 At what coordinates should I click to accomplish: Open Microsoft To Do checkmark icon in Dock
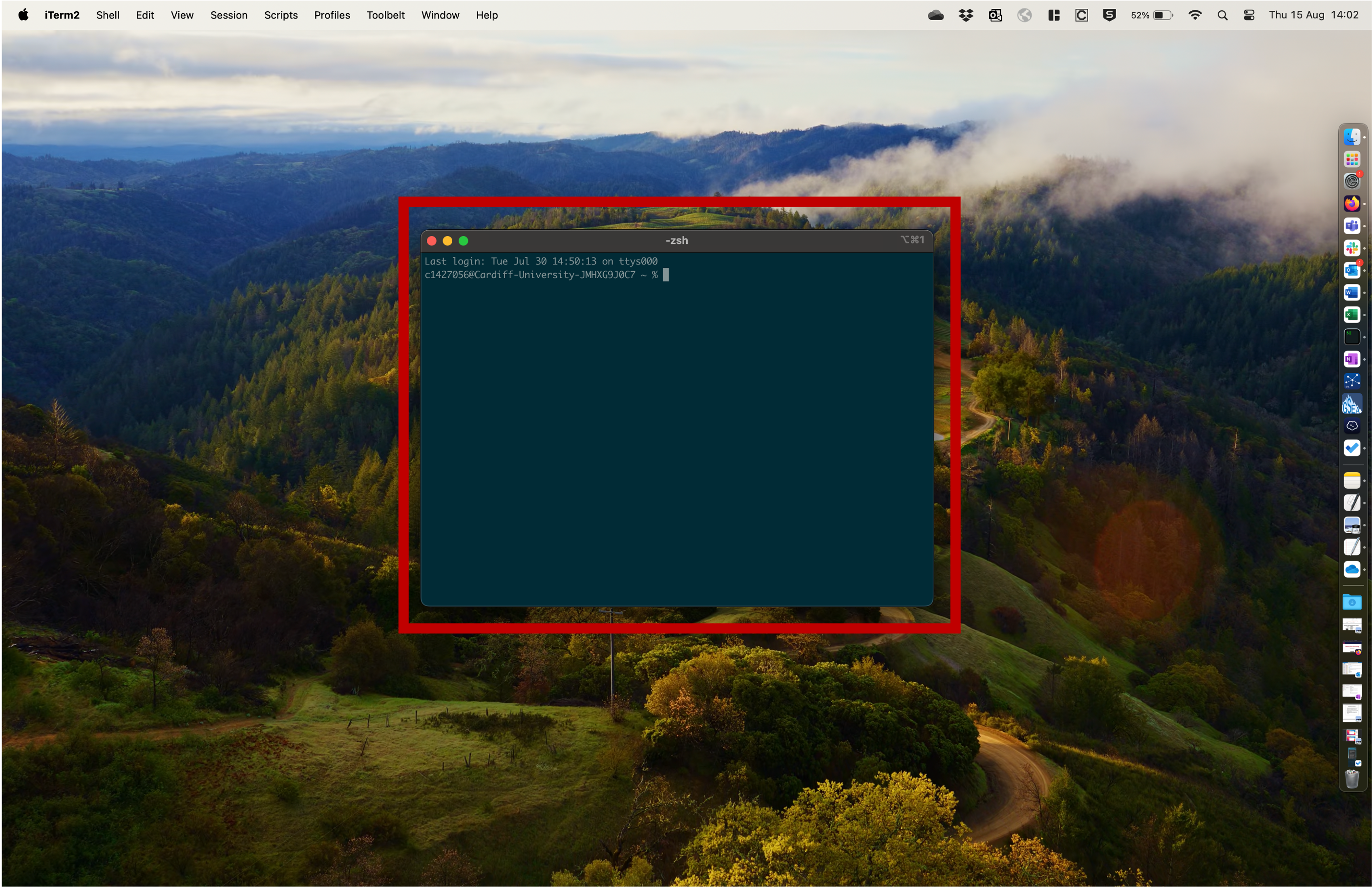(x=1351, y=448)
